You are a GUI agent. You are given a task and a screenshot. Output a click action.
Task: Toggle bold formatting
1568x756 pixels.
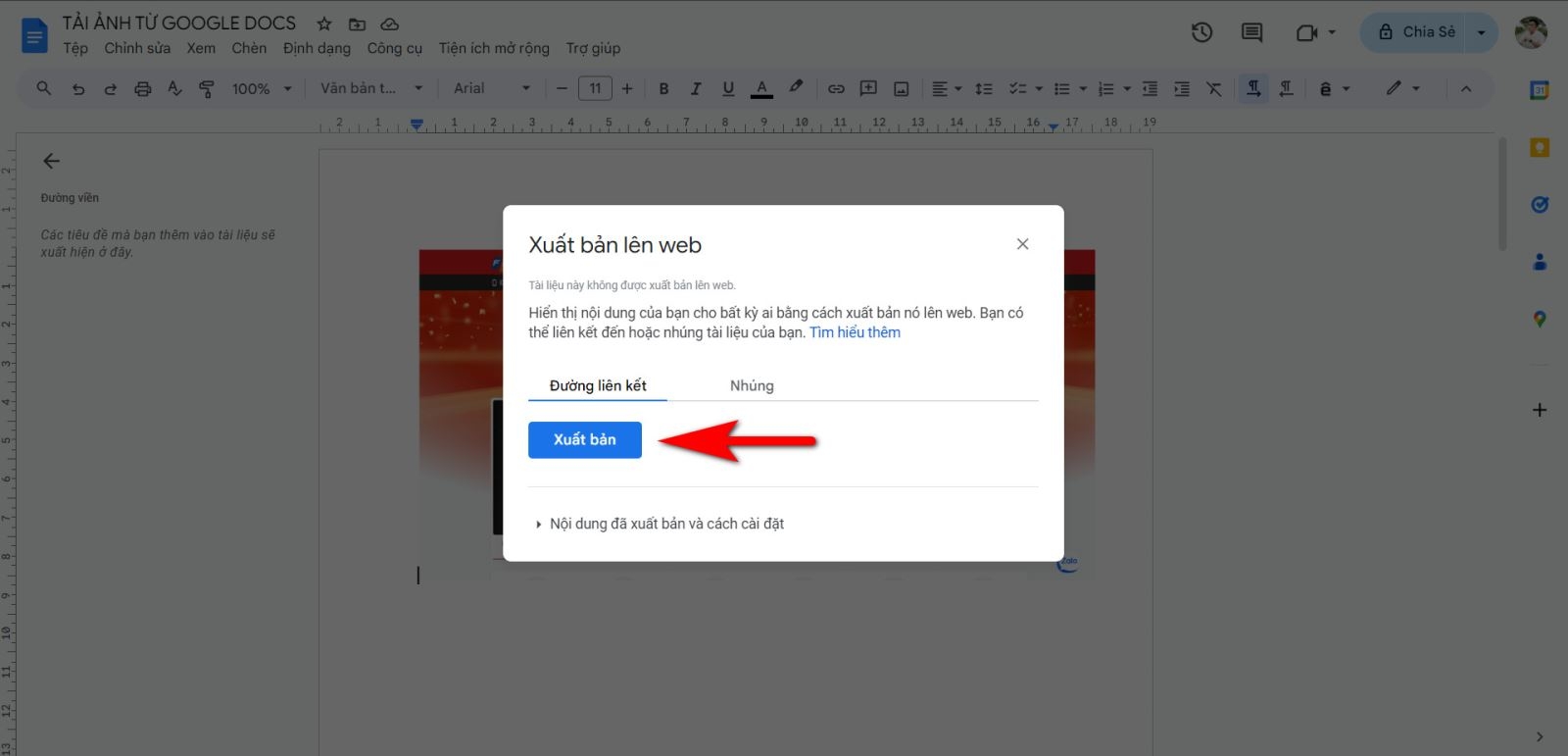click(663, 88)
